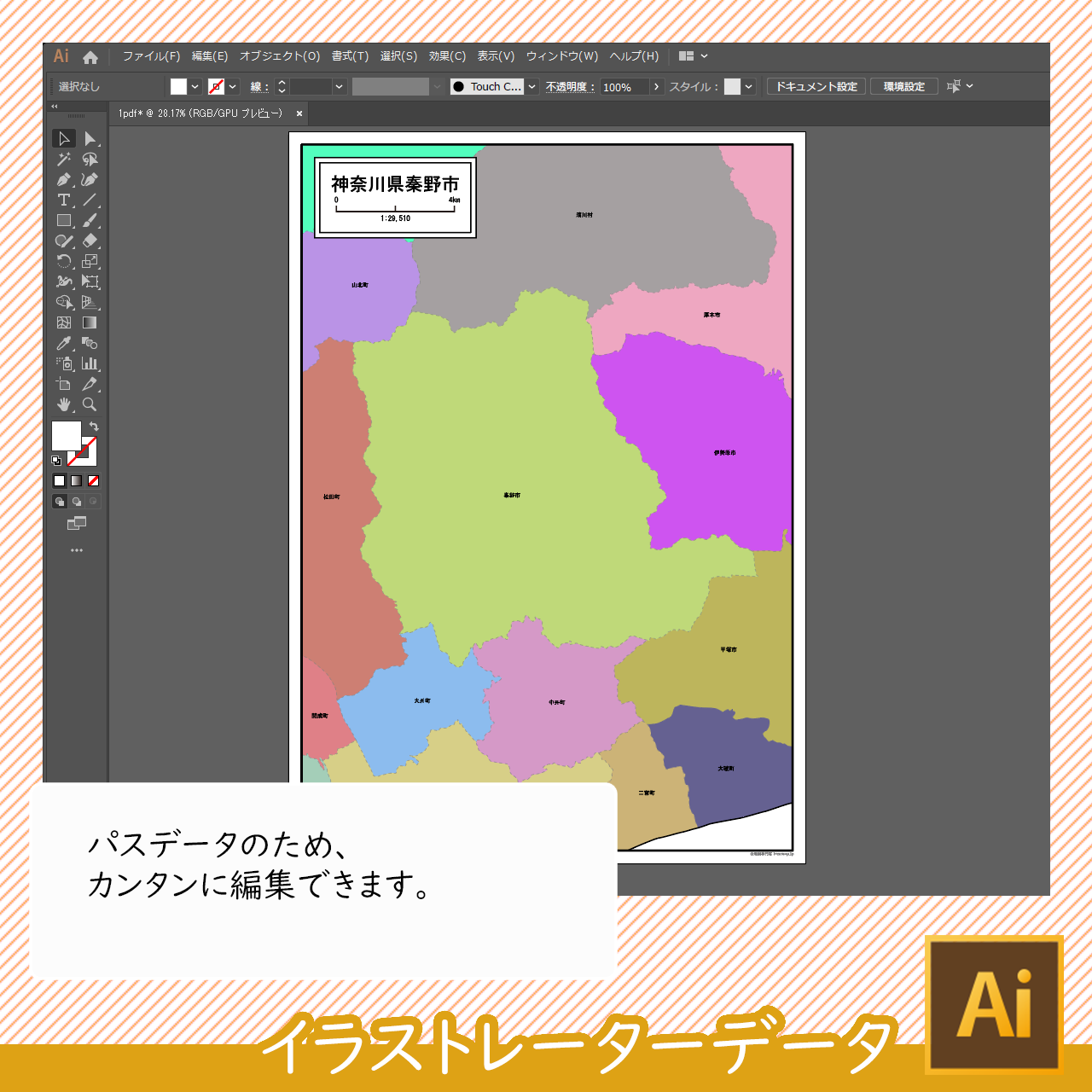Viewport: 1092px width, 1092px height.
Task: Select the Eyedropper tool
Action: point(64,343)
